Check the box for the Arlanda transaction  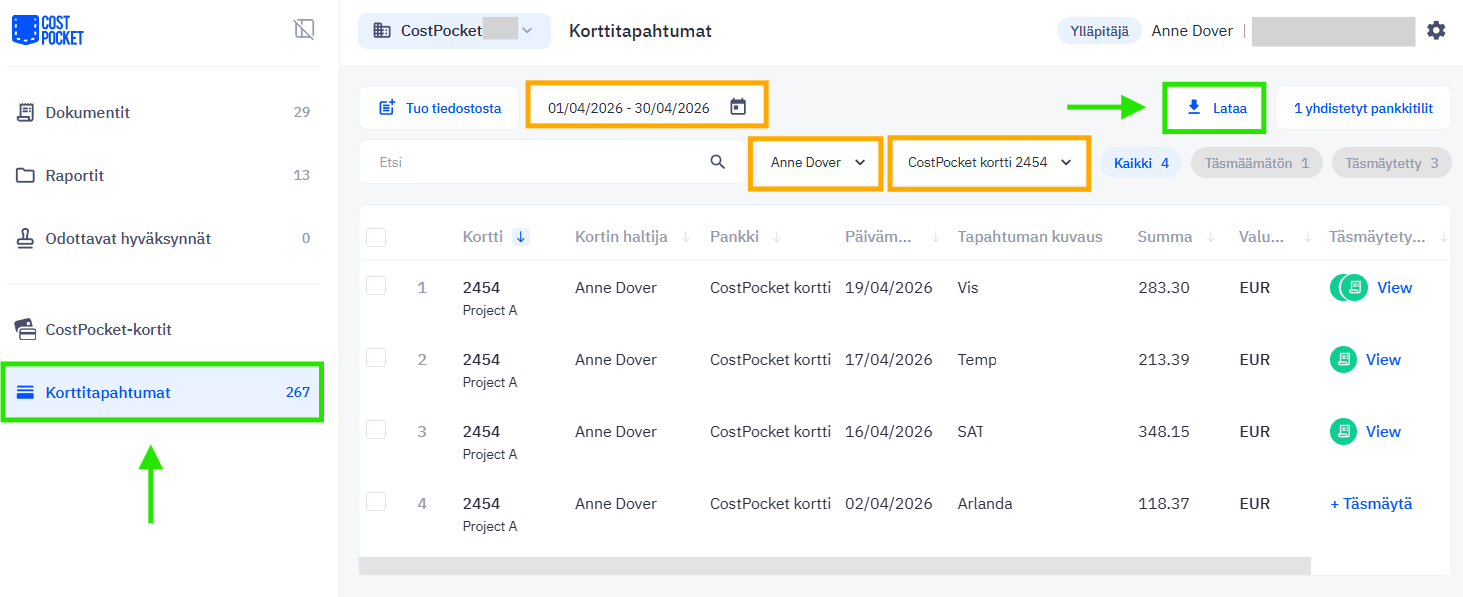[376, 502]
